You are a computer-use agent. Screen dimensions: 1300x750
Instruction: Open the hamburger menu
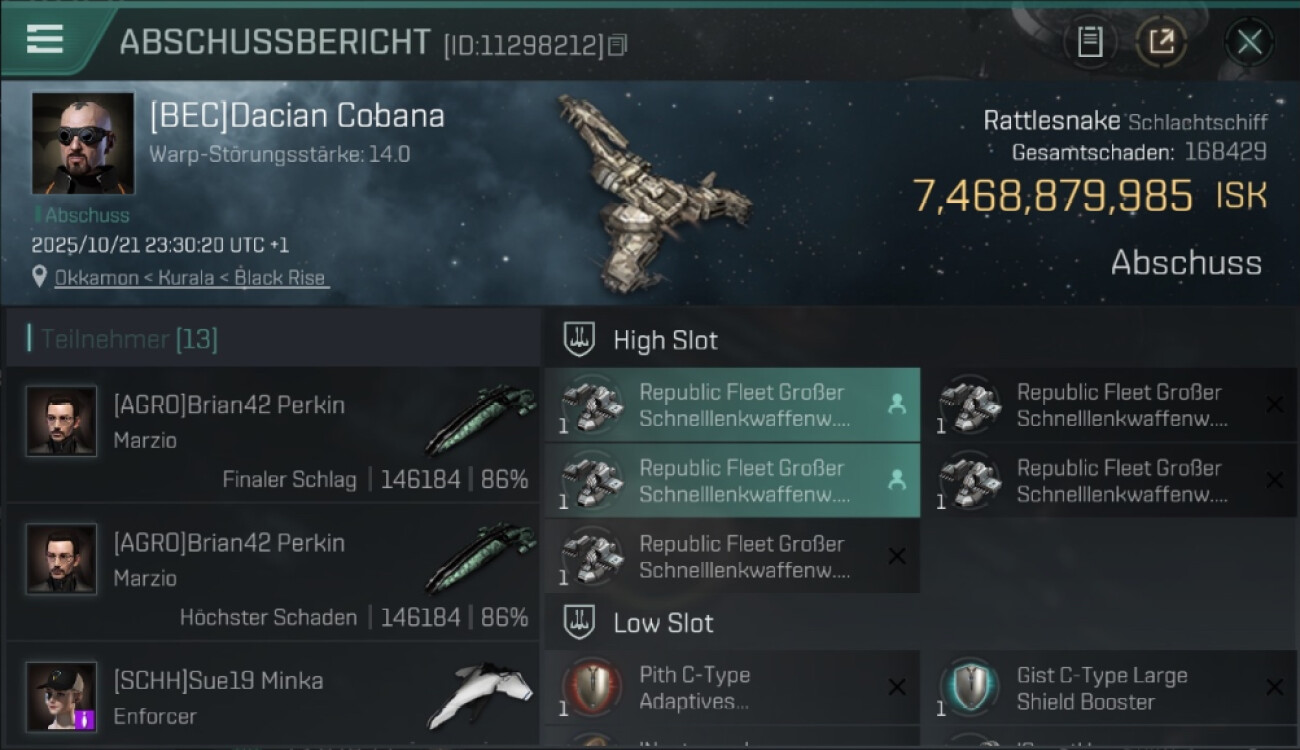[x=45, y=39]
